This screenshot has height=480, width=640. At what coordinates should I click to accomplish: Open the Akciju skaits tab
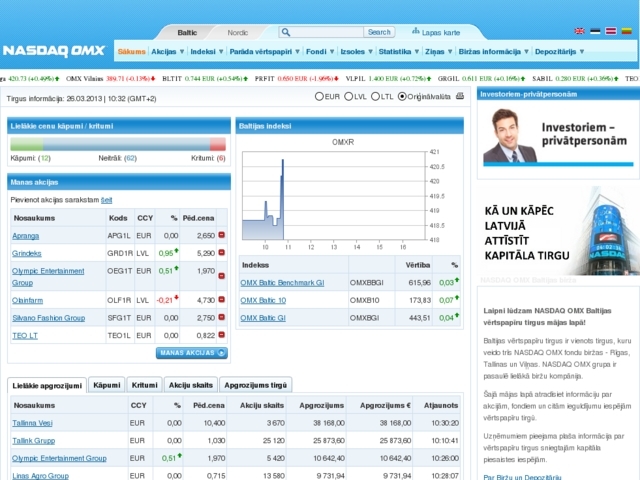[190, 385]
